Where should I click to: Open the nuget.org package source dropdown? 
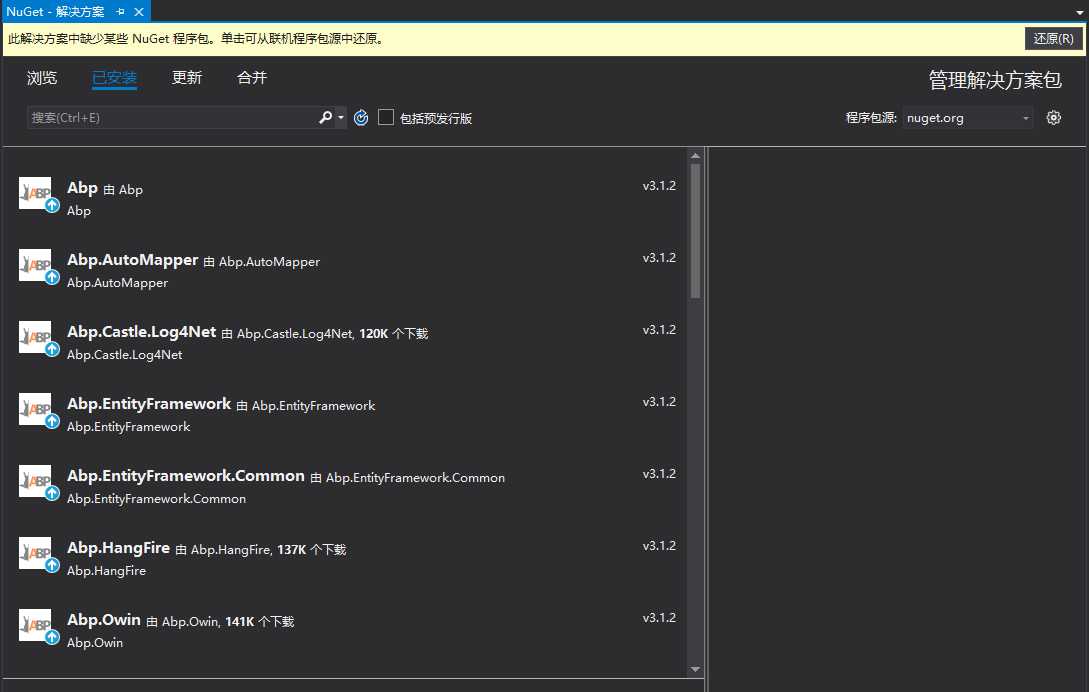pyautogui.click(x=967, y=118)
